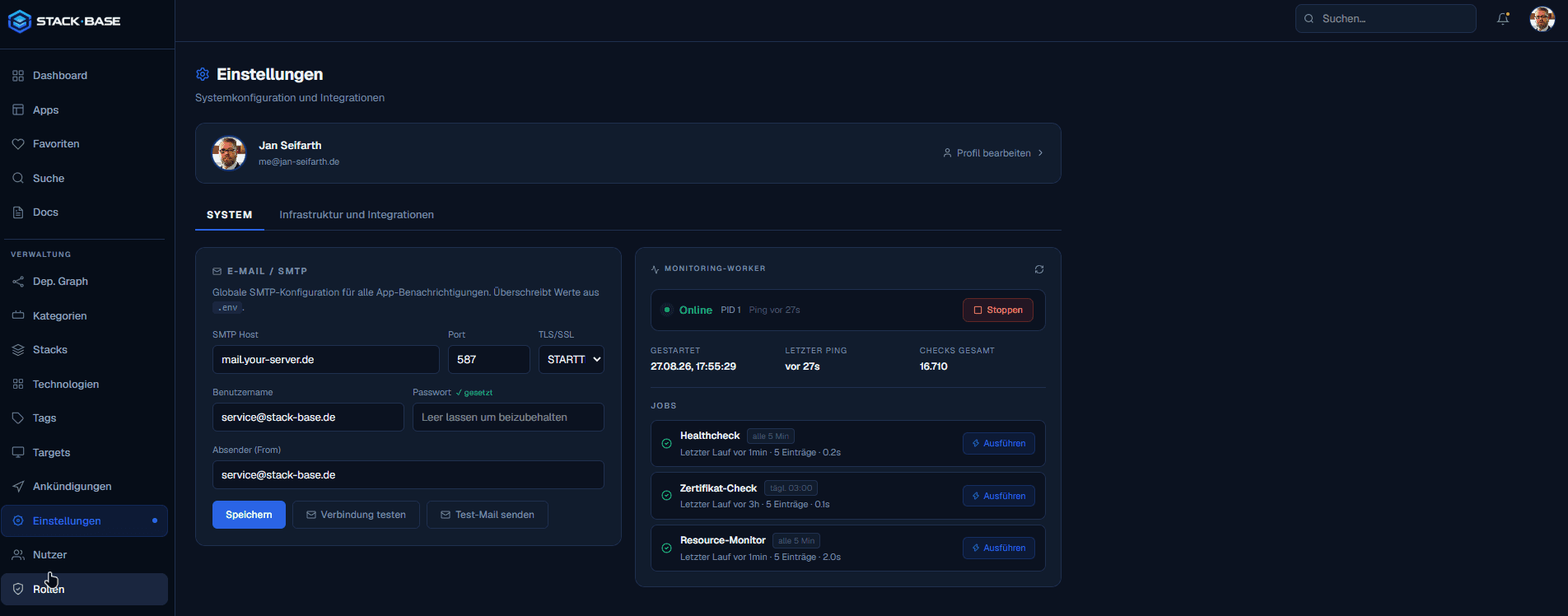
Task: Click Jan Seifarth's profile picture in card
Action: (229, 153)
